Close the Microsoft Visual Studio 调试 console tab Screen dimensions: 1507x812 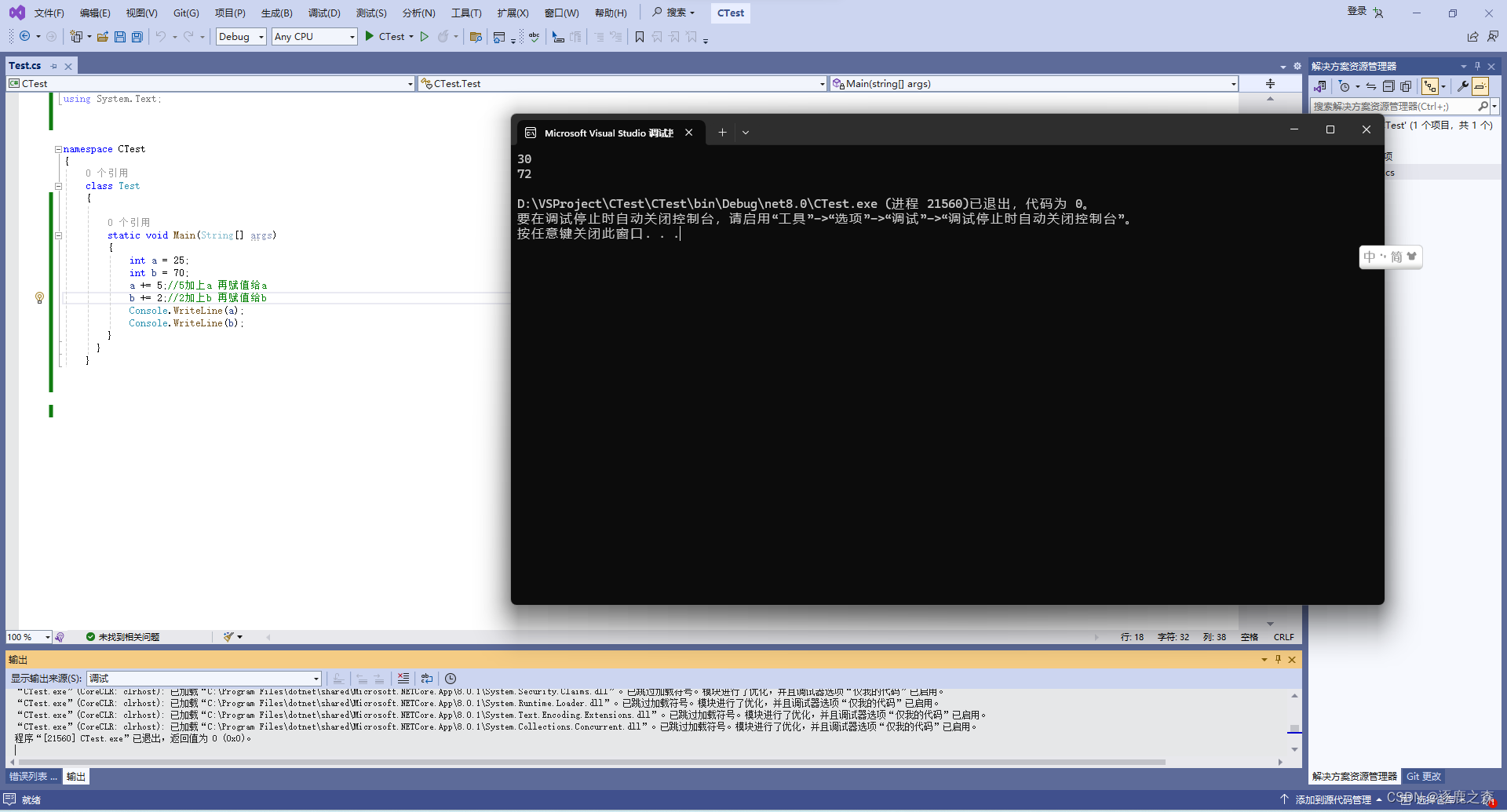[x=688, y=133]
